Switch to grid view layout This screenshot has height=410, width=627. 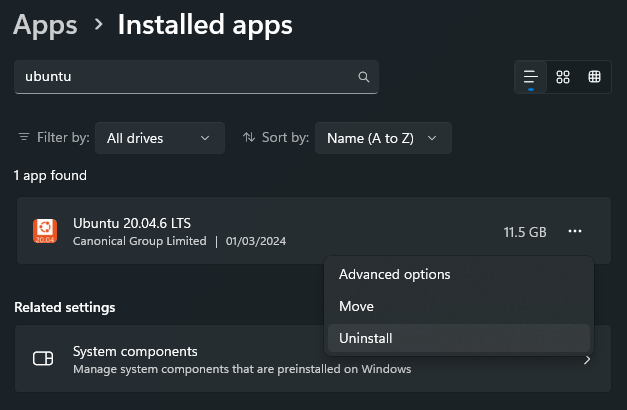563,77
